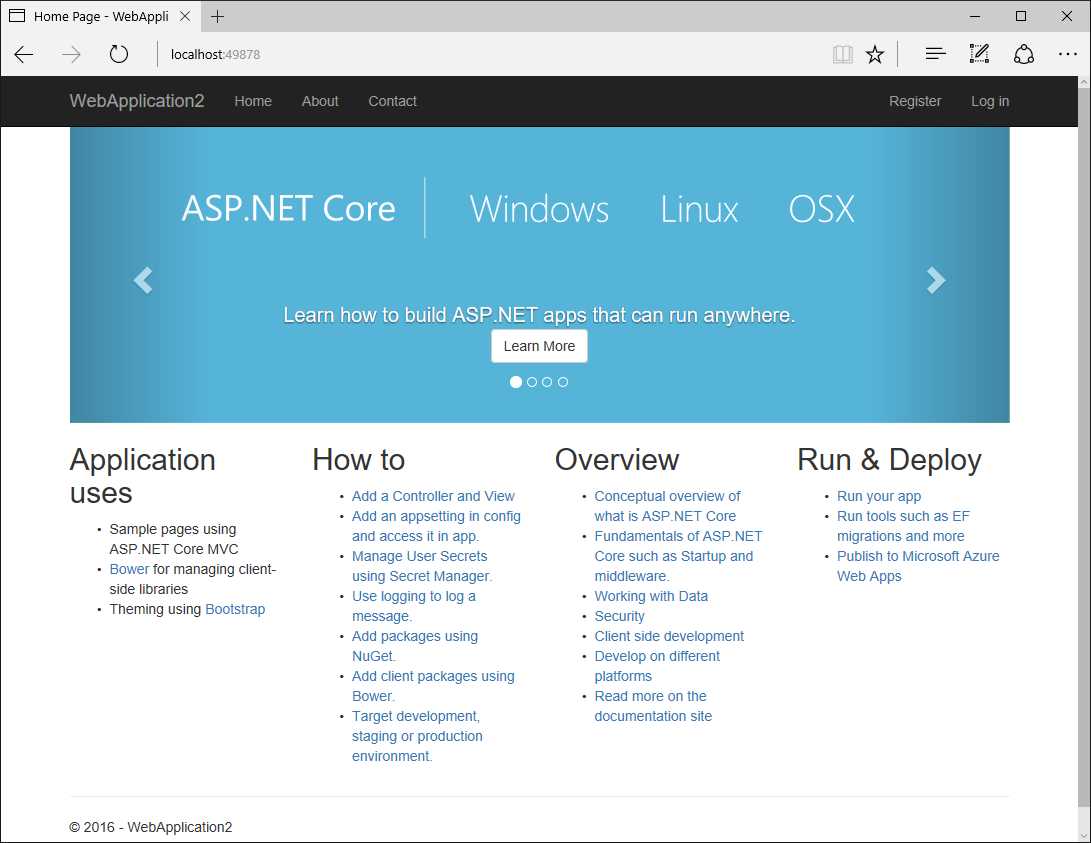Click the Register link
Image resolution: width=1091 pixels, height=843 pixels.
click(x=915, y=101)
